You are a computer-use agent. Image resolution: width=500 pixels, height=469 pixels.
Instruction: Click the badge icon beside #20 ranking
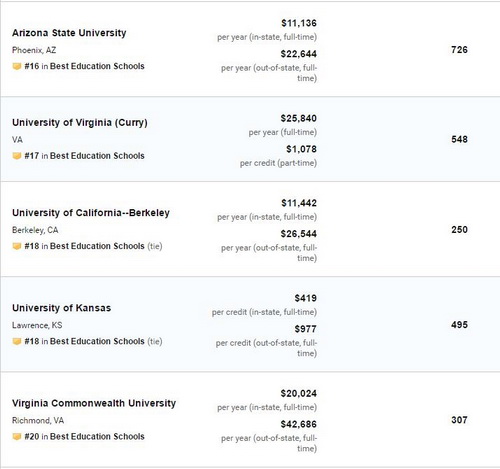(x=17, y=437)
